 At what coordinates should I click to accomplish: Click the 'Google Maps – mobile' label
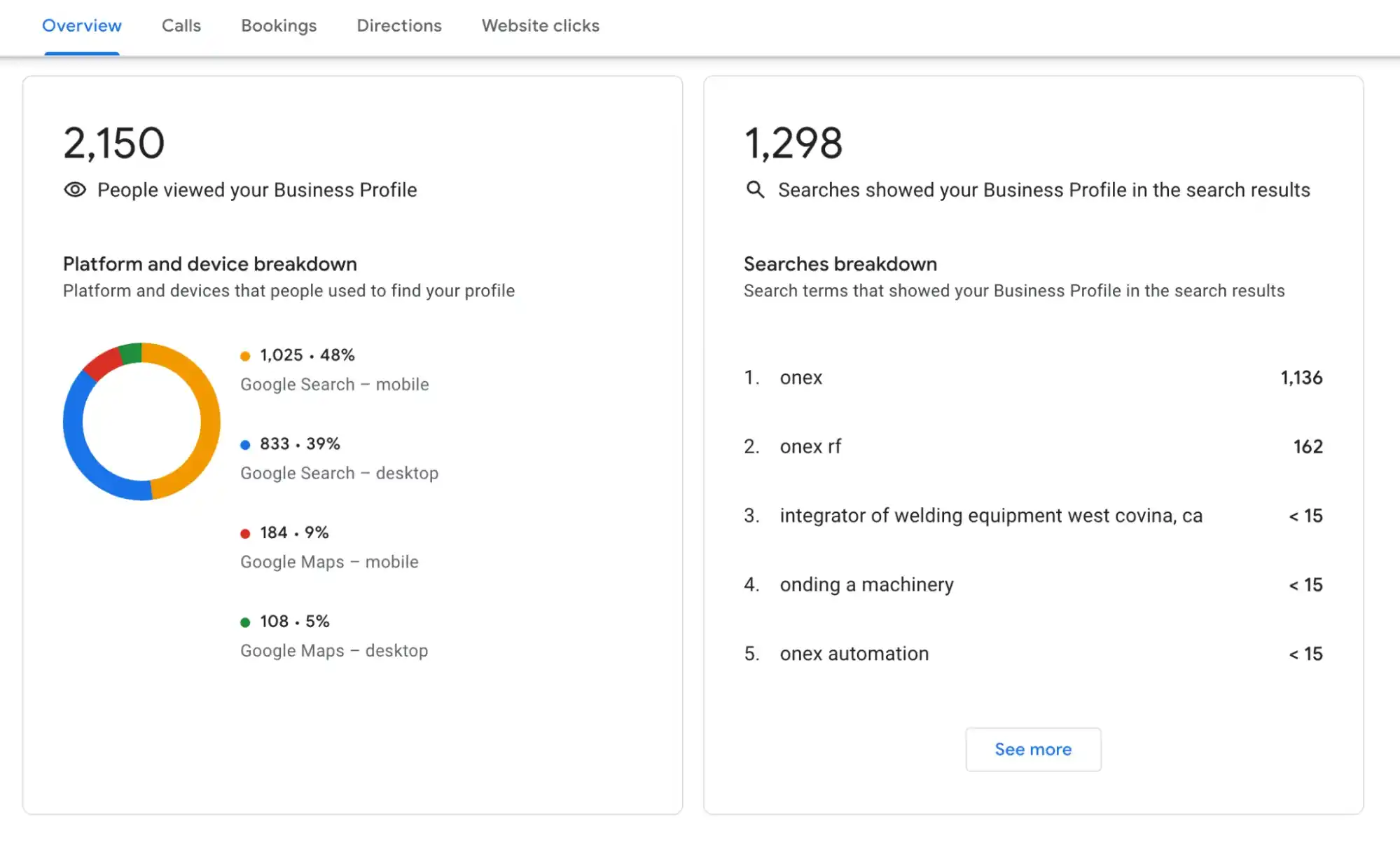coord(329,562)
